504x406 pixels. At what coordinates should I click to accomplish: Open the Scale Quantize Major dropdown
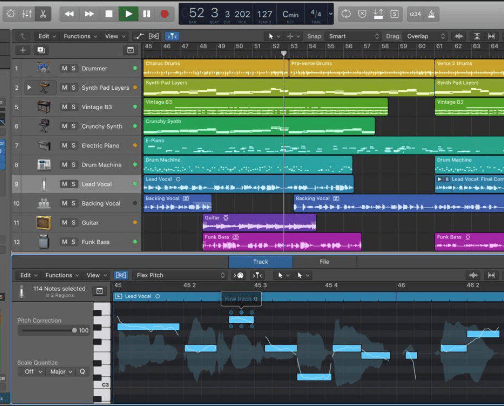coord(61,371)
